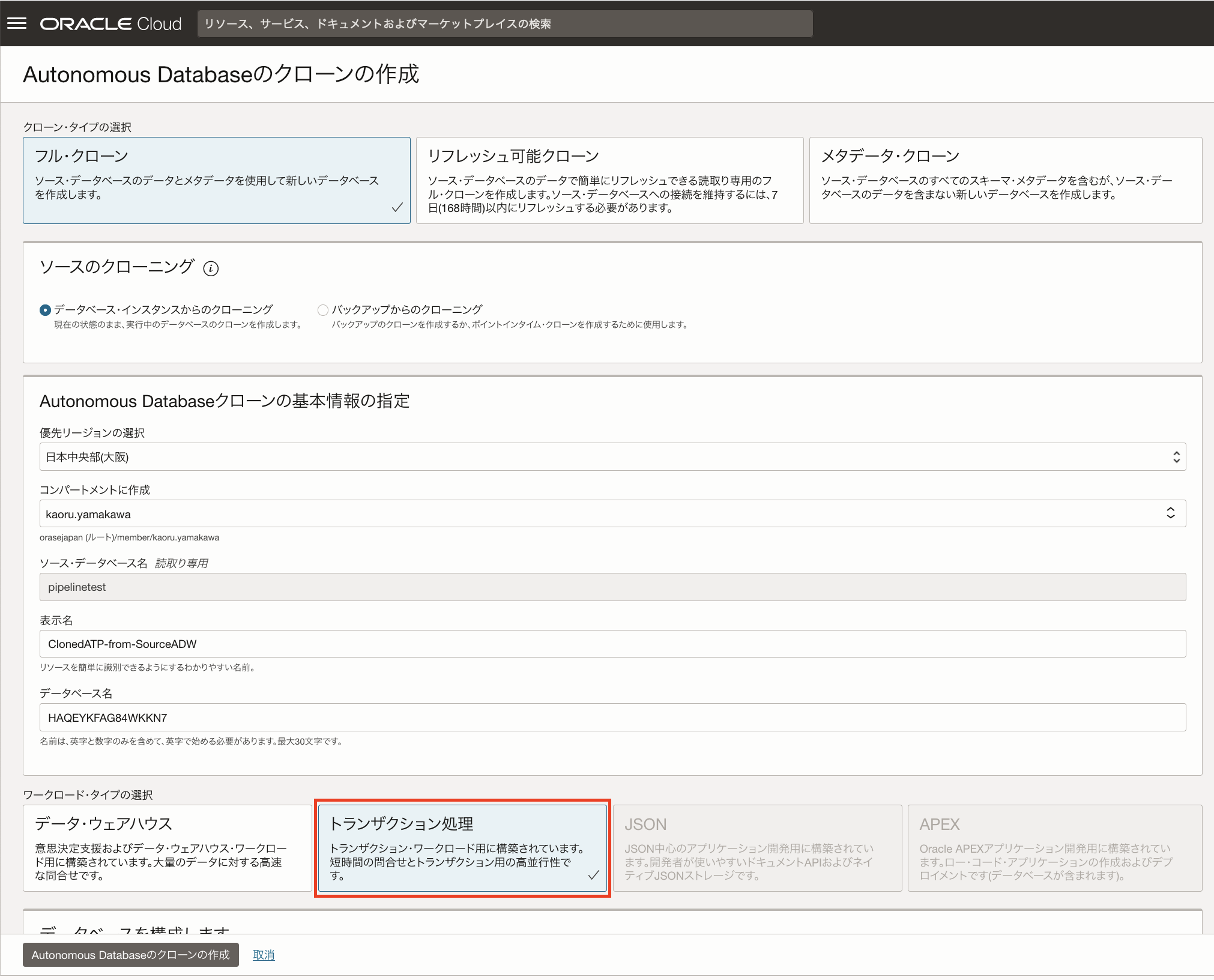Click the 取消 cancel link
The width and height of the screenshot is (1214, 980).
(264, 955)
